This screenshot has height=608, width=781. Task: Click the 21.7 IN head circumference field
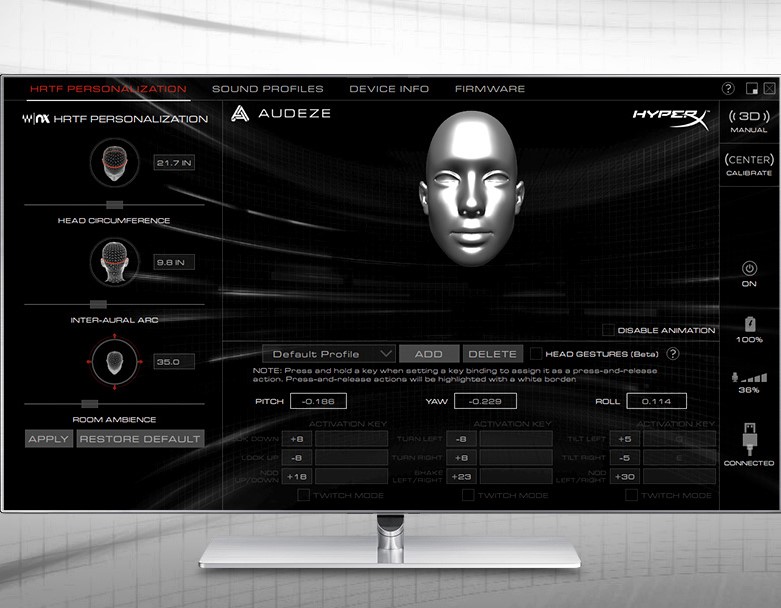pos(174,163)
